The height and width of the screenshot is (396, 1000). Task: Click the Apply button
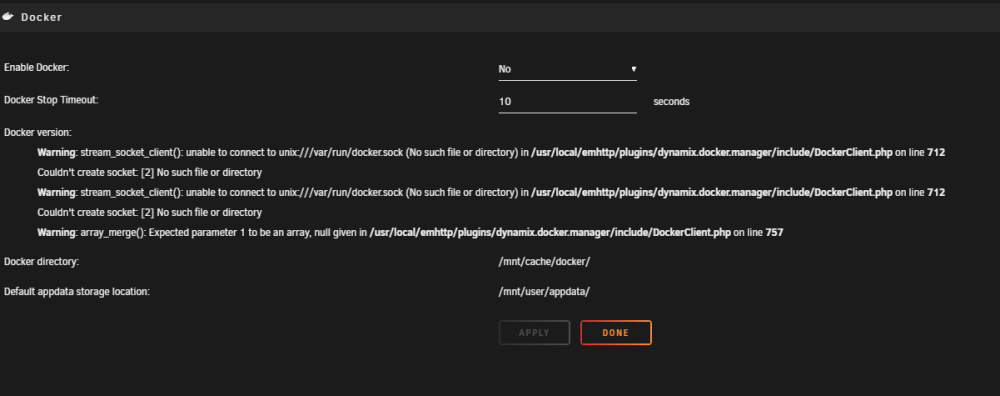pyautogui.click(x=534, y=333)
